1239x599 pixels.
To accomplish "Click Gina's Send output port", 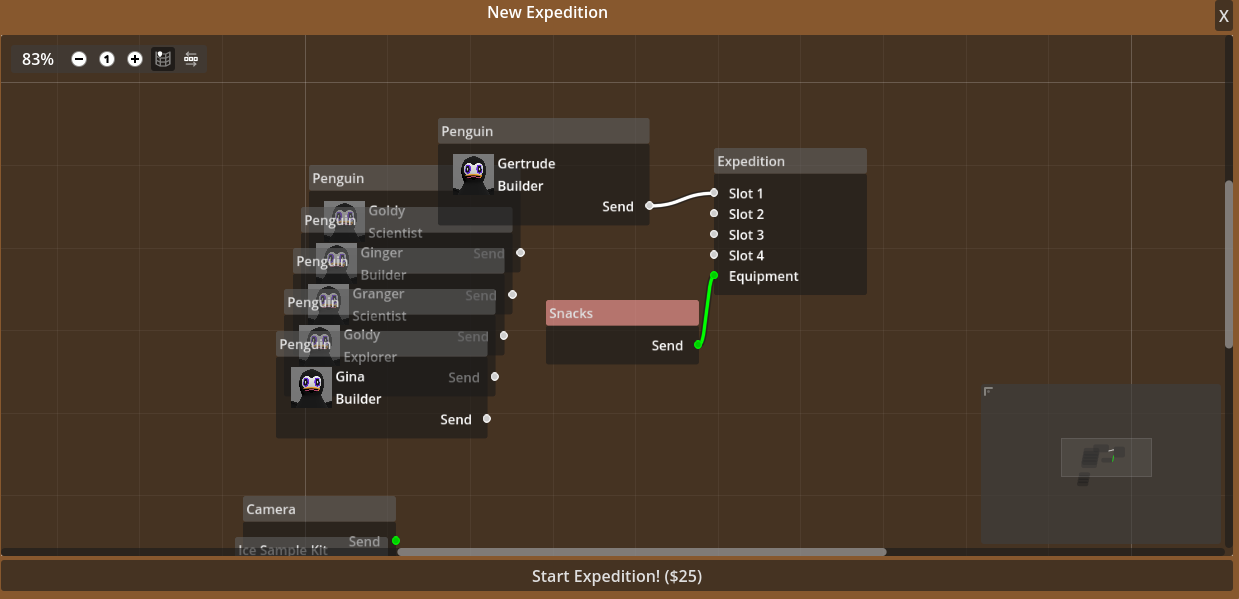I will pyautogui.click(x=487, y=419).
